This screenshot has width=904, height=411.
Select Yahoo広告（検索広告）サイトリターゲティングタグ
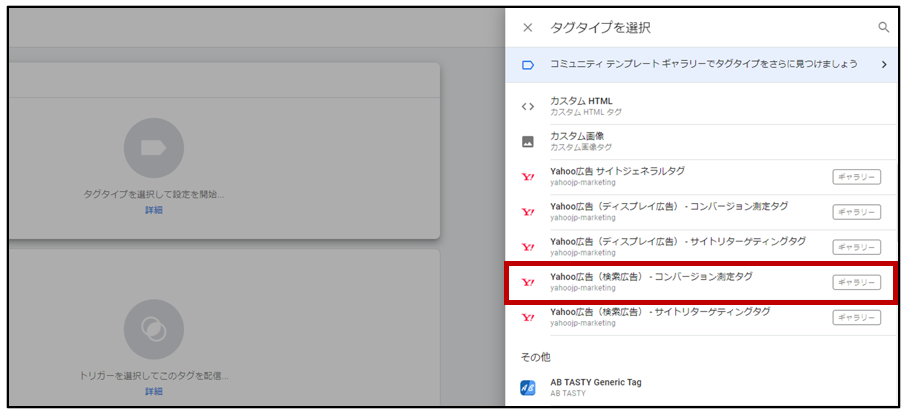click(701, 318)
